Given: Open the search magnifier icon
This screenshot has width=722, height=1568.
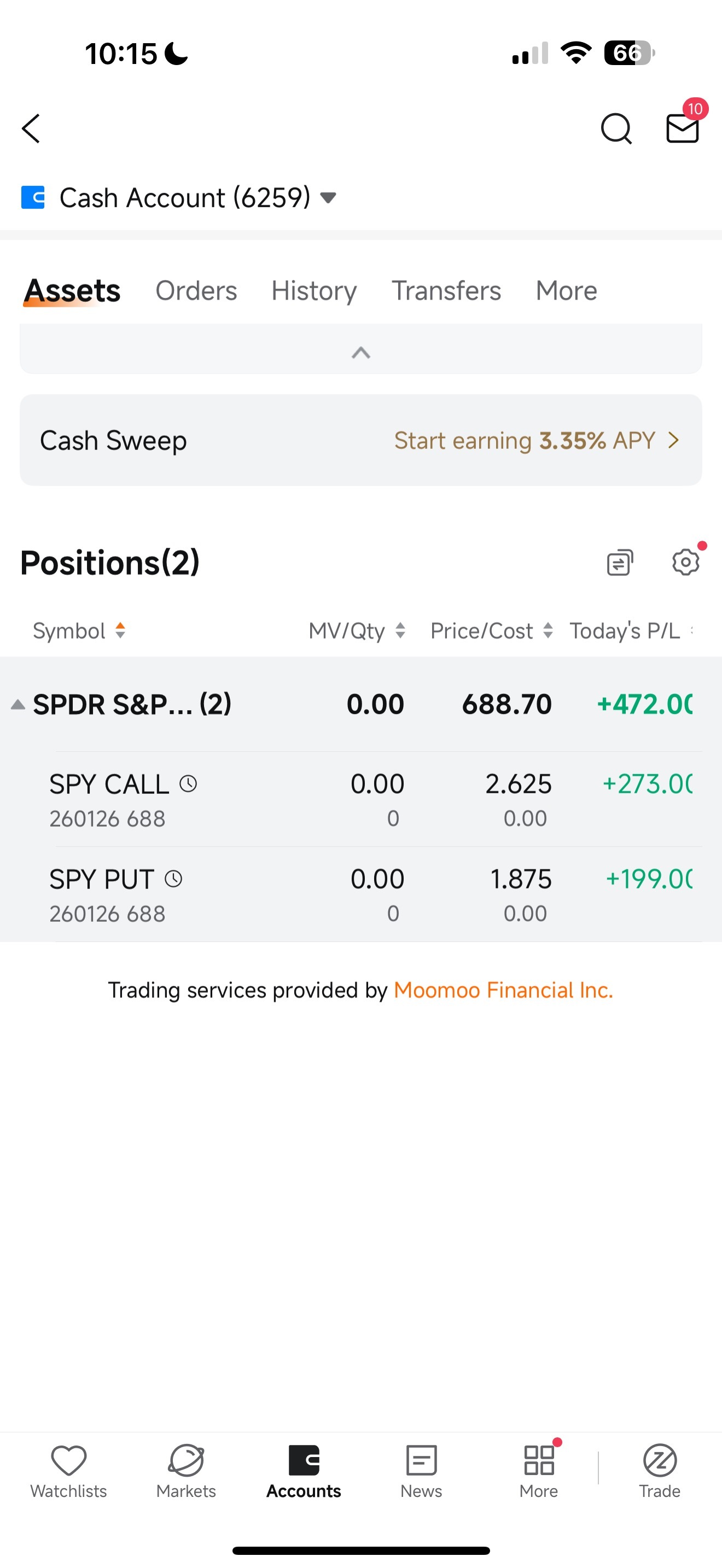Looking at the screenshot, I should [616, 128].
